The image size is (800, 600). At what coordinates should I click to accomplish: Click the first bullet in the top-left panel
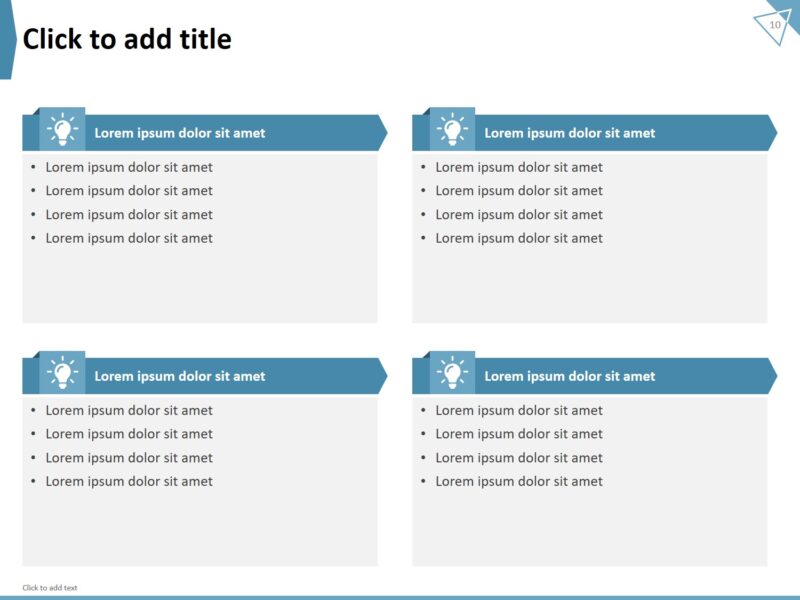tap(129, 167)
